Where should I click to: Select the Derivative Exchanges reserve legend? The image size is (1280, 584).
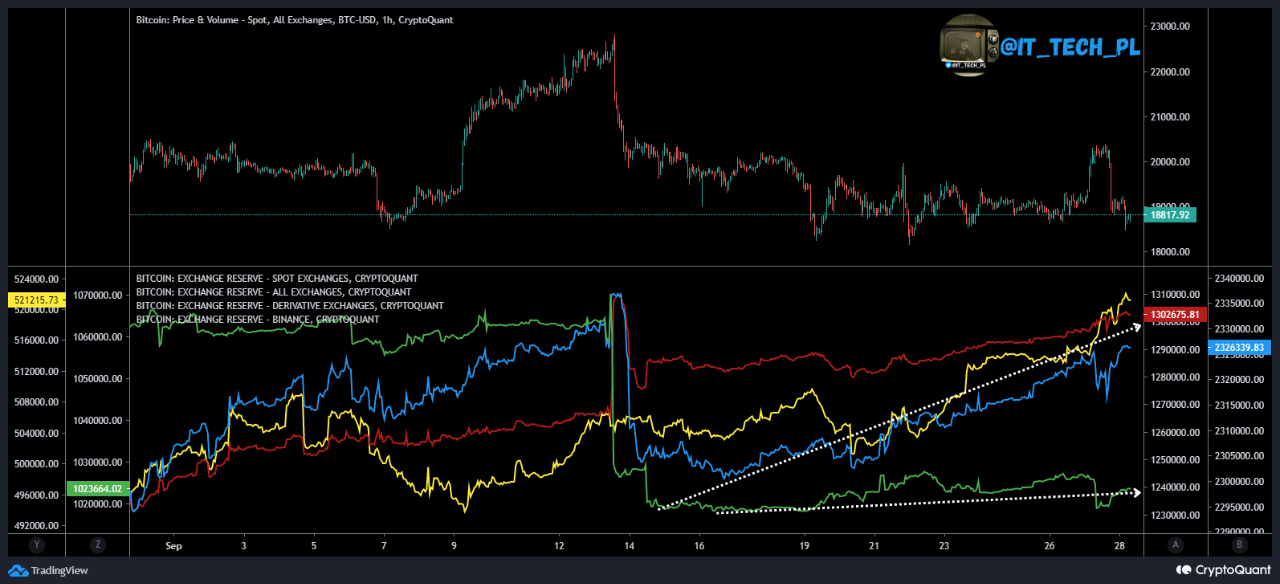point(289,305)
